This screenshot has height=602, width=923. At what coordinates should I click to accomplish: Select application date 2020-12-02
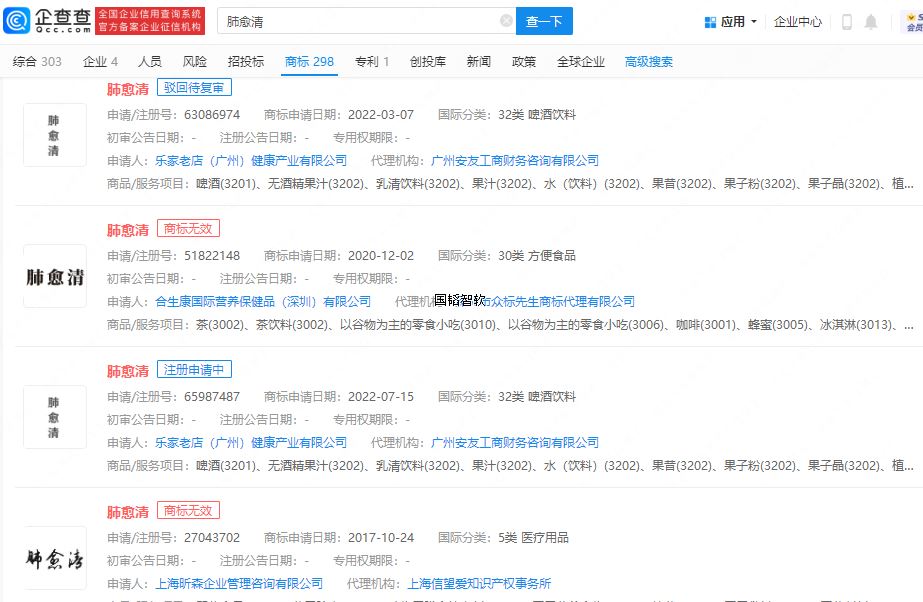click(381, 255)
